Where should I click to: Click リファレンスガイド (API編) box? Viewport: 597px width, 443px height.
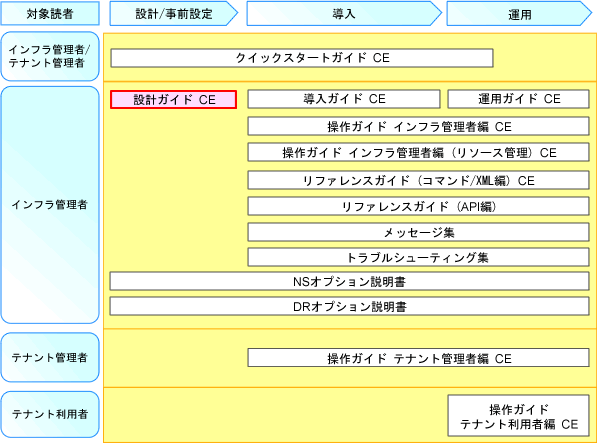click(418, 206)
